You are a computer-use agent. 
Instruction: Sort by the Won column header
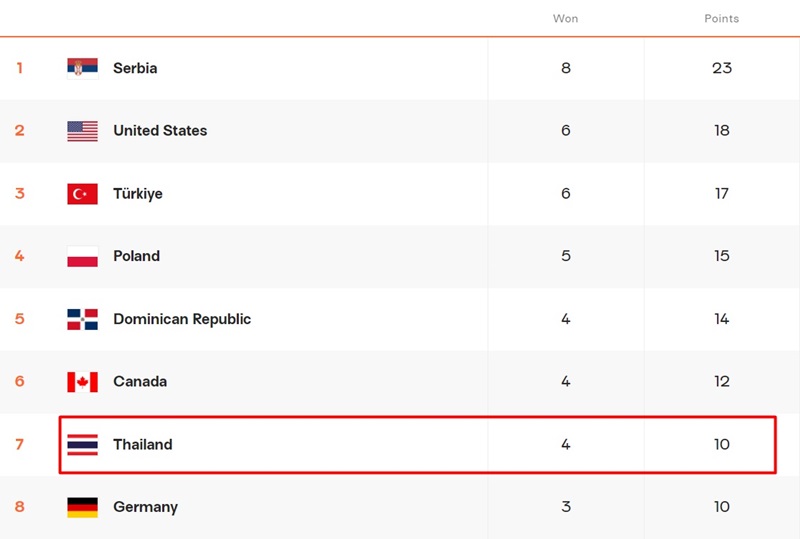565,19
